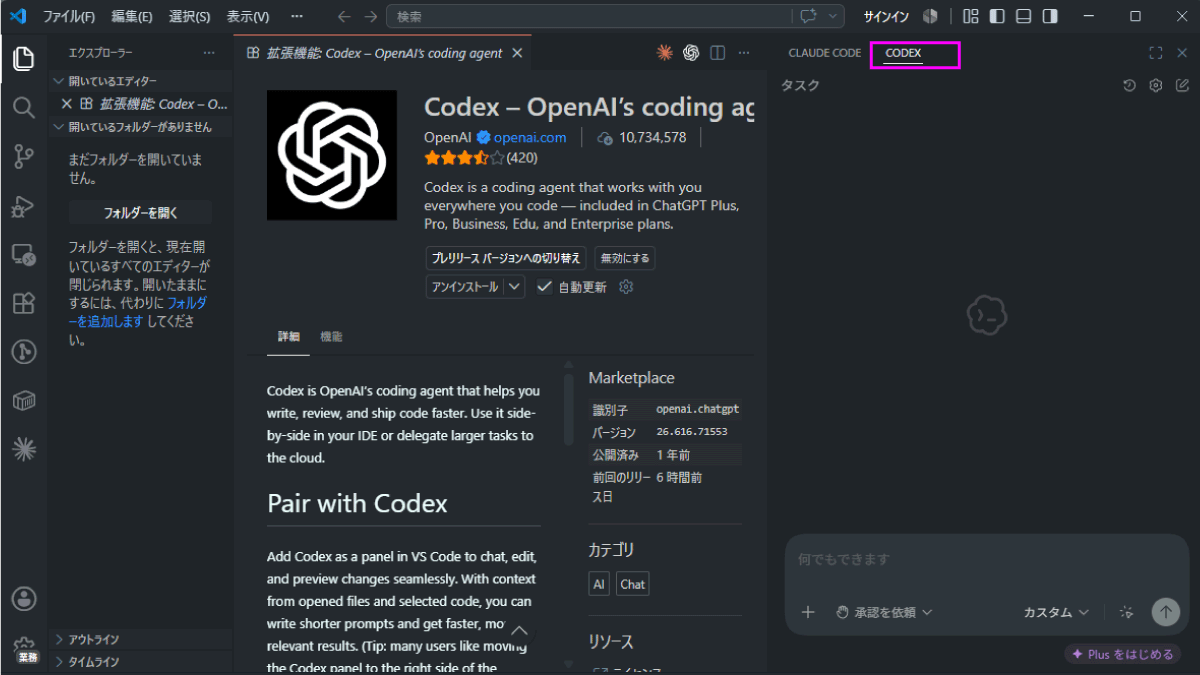Collapse the 開いているフォルダーがありません section
The image size is (1200, 675).
(x=140, y=127)
